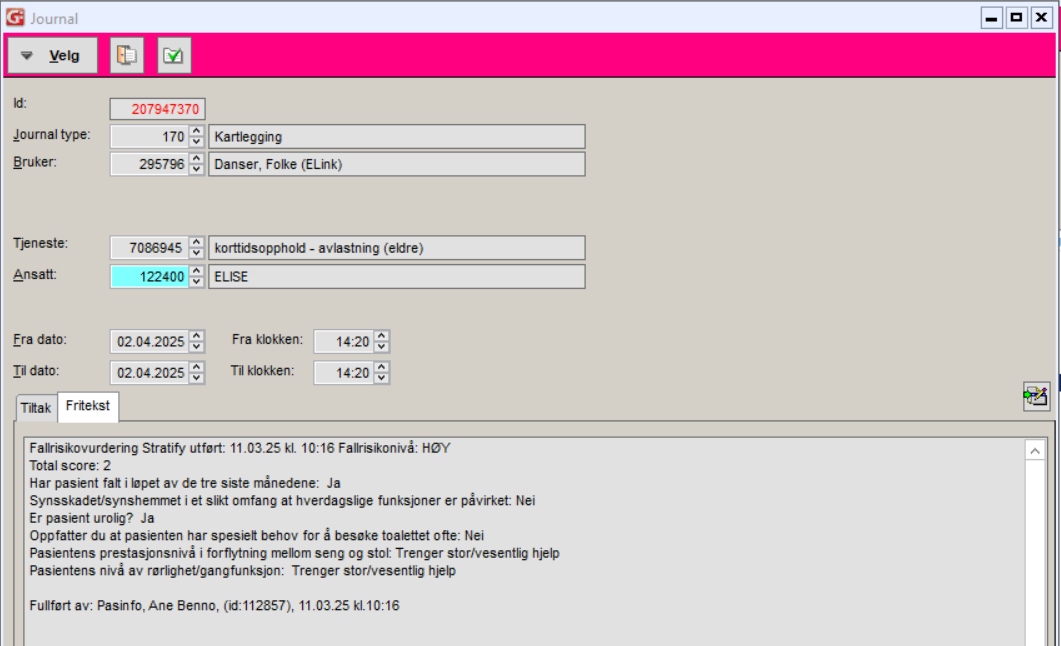Click the door exit icon in toolbar
The height and width of the screenshot is (646, 1061).
point(126,56)
